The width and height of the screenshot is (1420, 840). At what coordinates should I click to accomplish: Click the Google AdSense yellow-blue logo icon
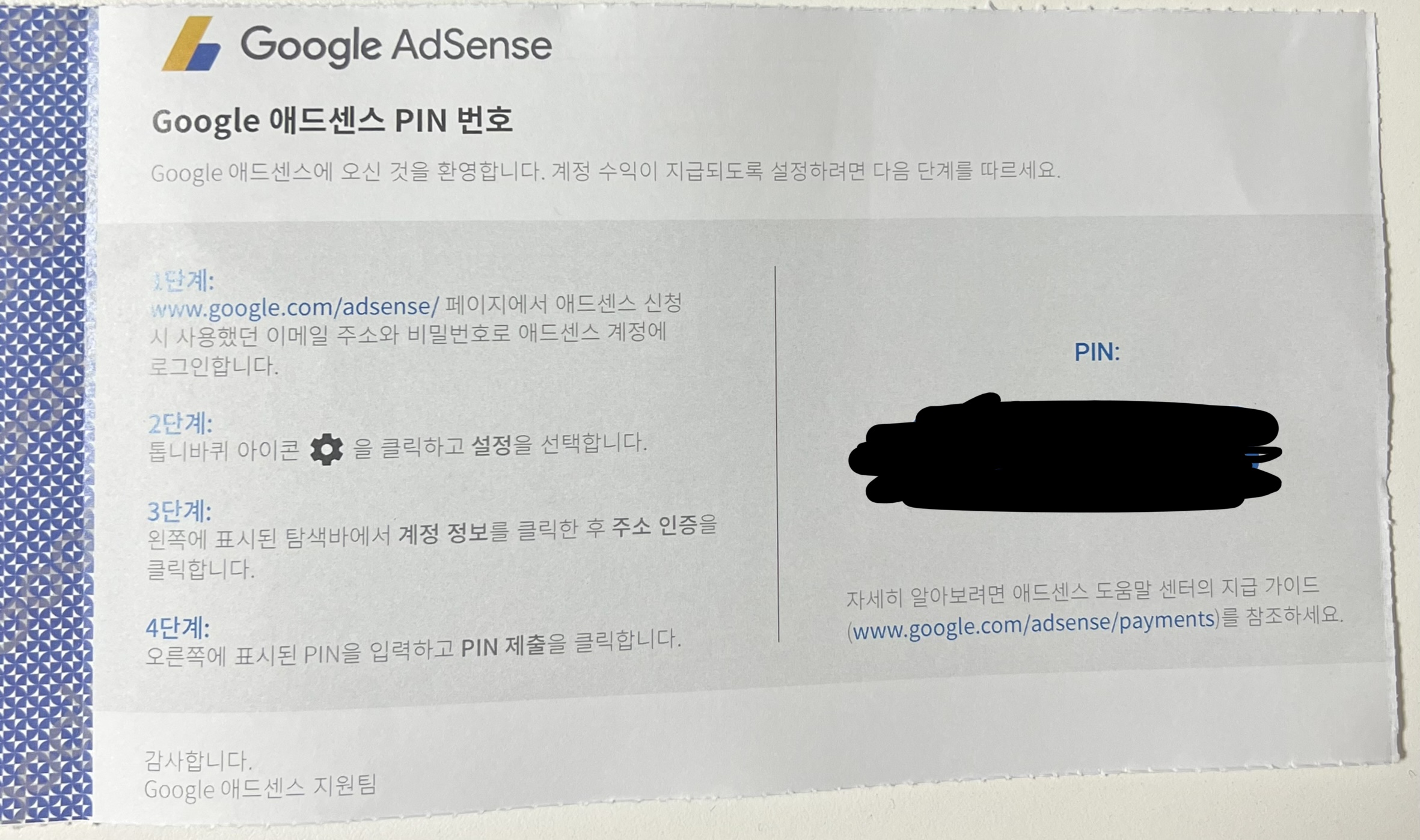(x=191, y=44)
